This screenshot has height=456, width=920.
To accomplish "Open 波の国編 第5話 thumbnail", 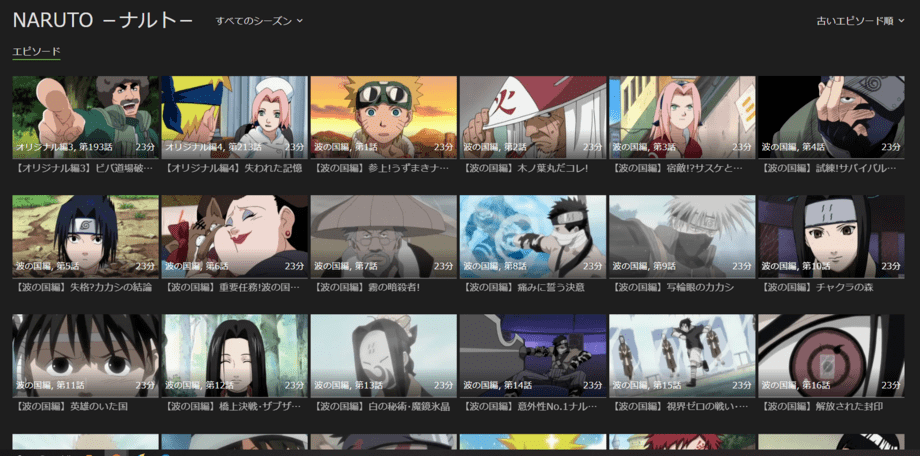I will 86,237.
